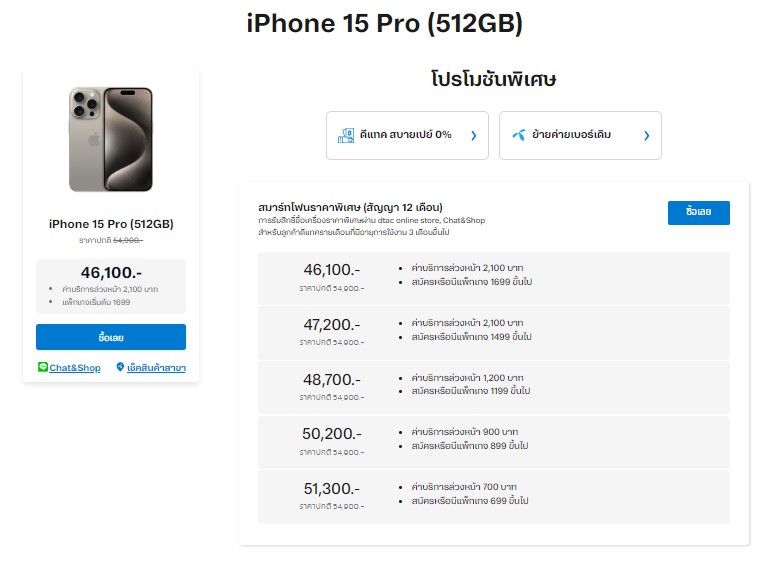Open the Chat&Shop link
This screenshot has height=564, width=769.
(x=75, y=368)
